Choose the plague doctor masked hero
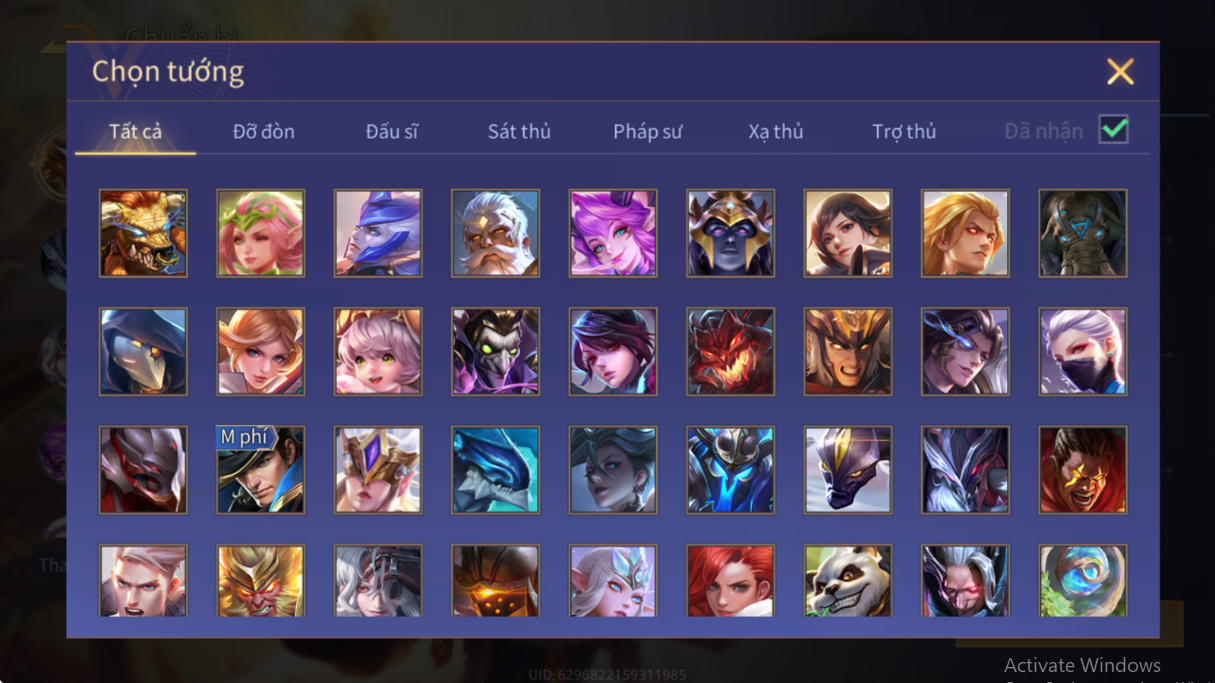The image size is (1215, 683). pyautogui.click(x=143, y=351)
